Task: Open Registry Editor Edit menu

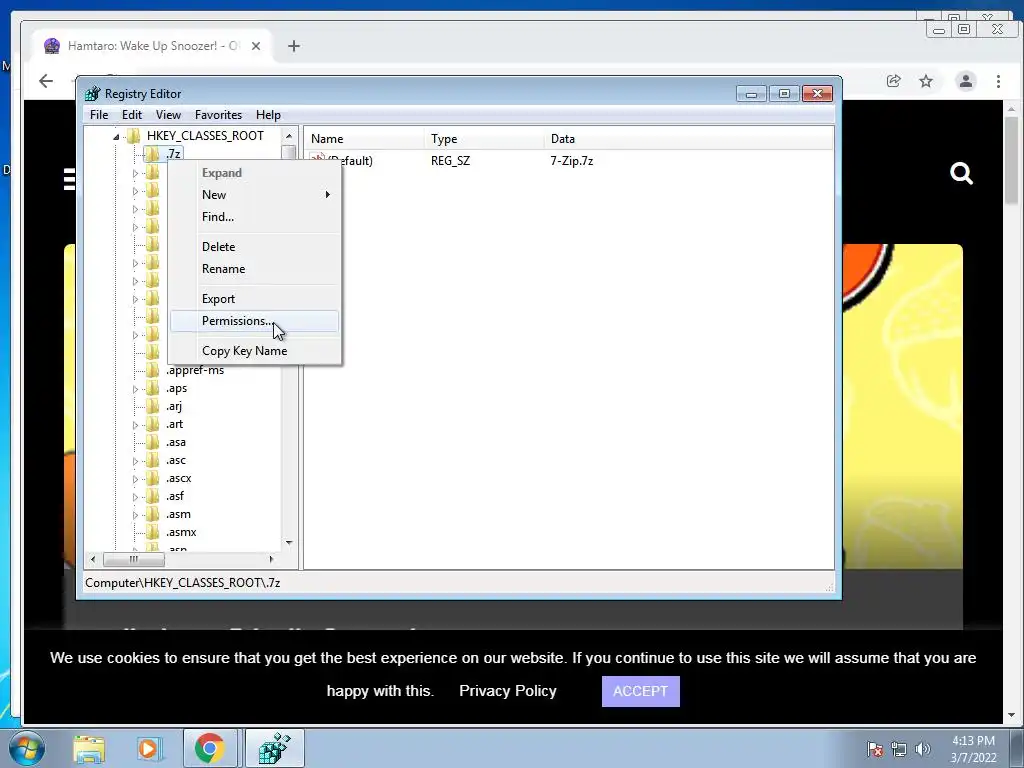Action: coord(132,115)
